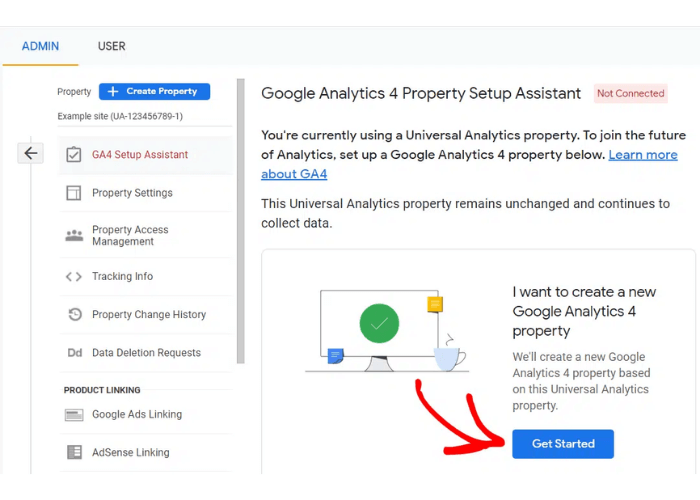Viewport: 700px width, 500px height.
Task: Click the Property Access Management people icon
Action: tap(74, 235)
